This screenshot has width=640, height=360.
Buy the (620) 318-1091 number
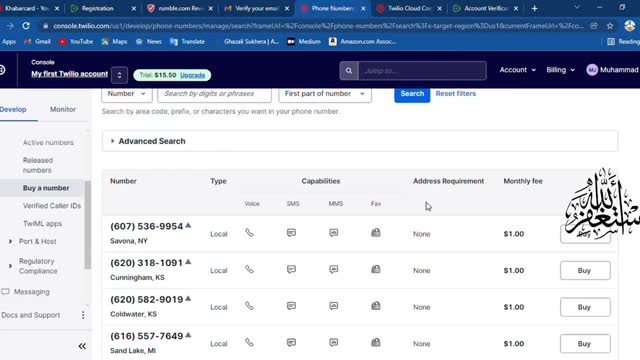pyautogui.click(x=585, y=271)
